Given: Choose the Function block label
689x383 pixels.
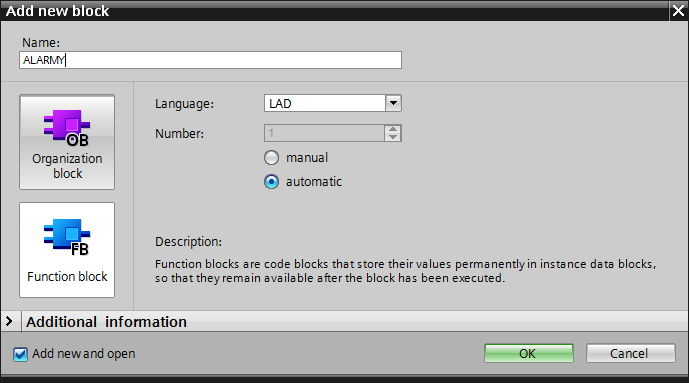Looking at the screenshot, I should coord(67,276).
